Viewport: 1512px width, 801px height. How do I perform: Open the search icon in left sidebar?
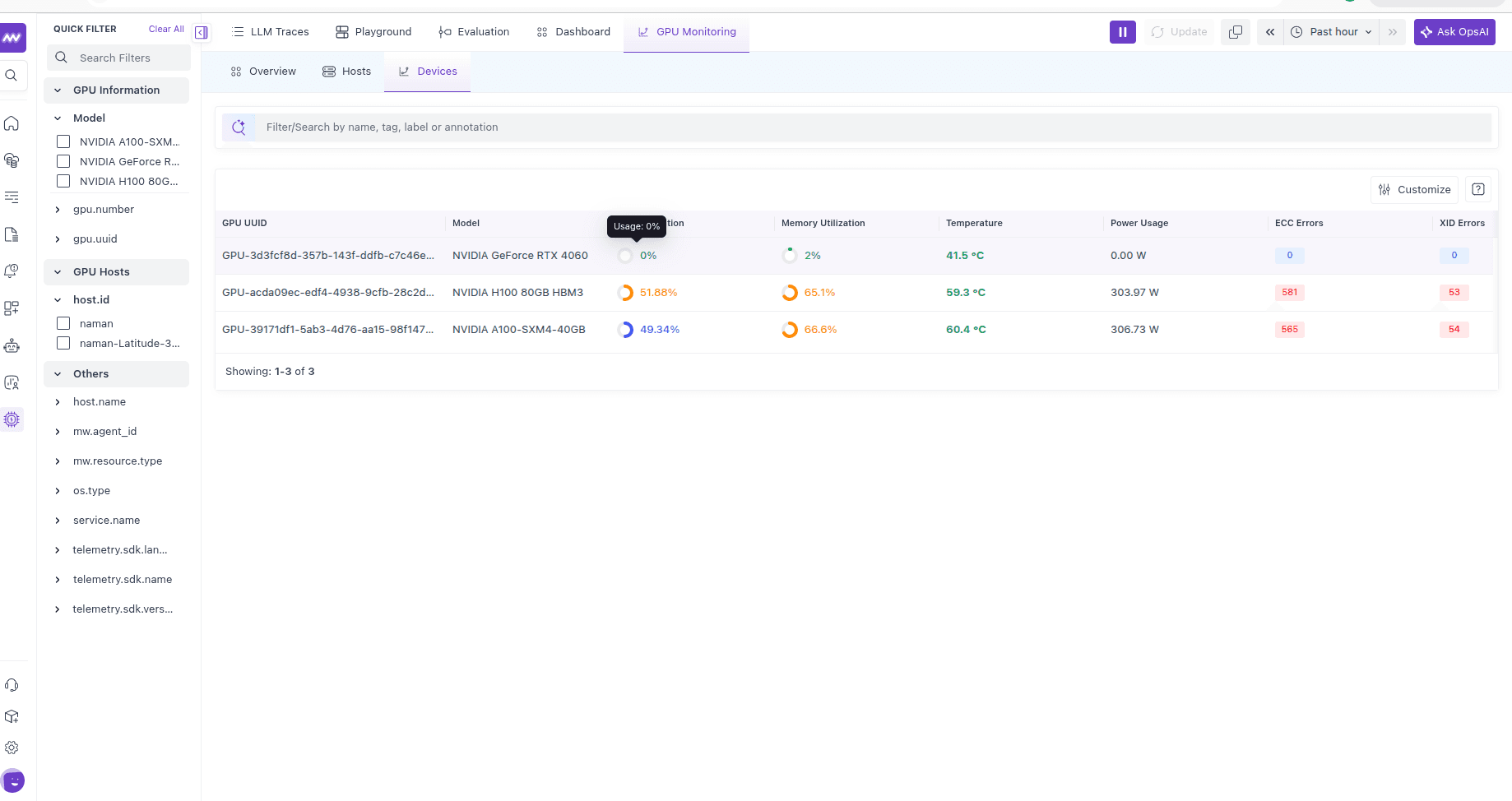pos(12,76)
